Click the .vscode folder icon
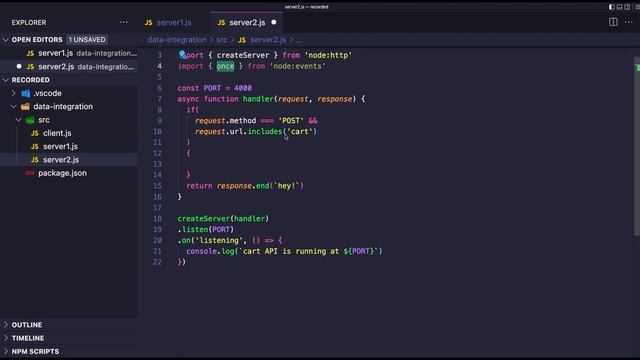The image size is (640, 360). coord(26,93)
